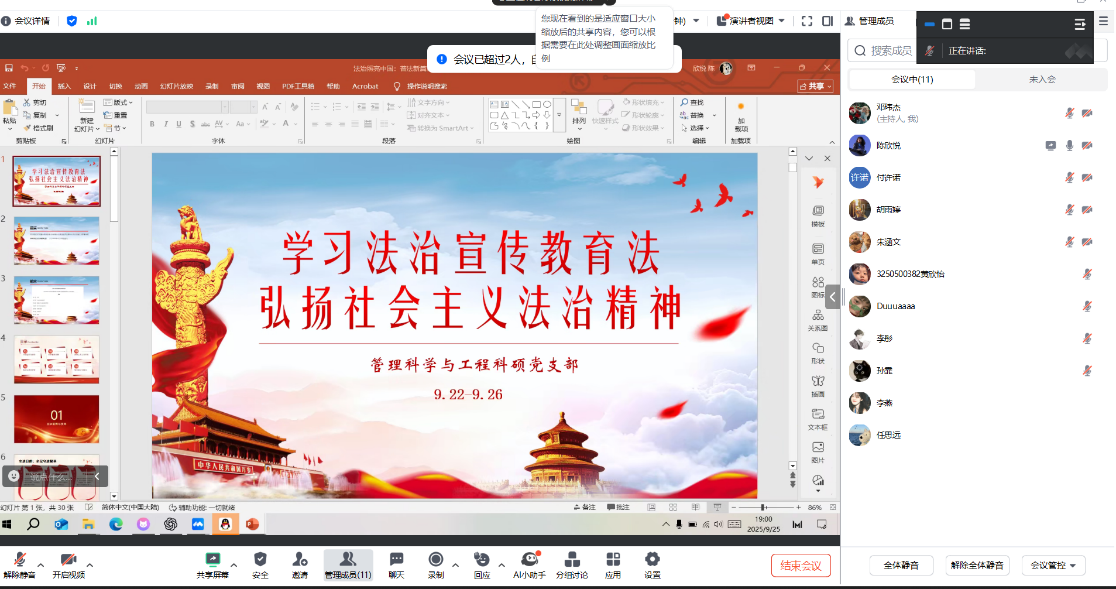The width and height of the screenshot is (1116, 589).
Task: Unmute microphone via 解除静音
Action: click(19, 560)
